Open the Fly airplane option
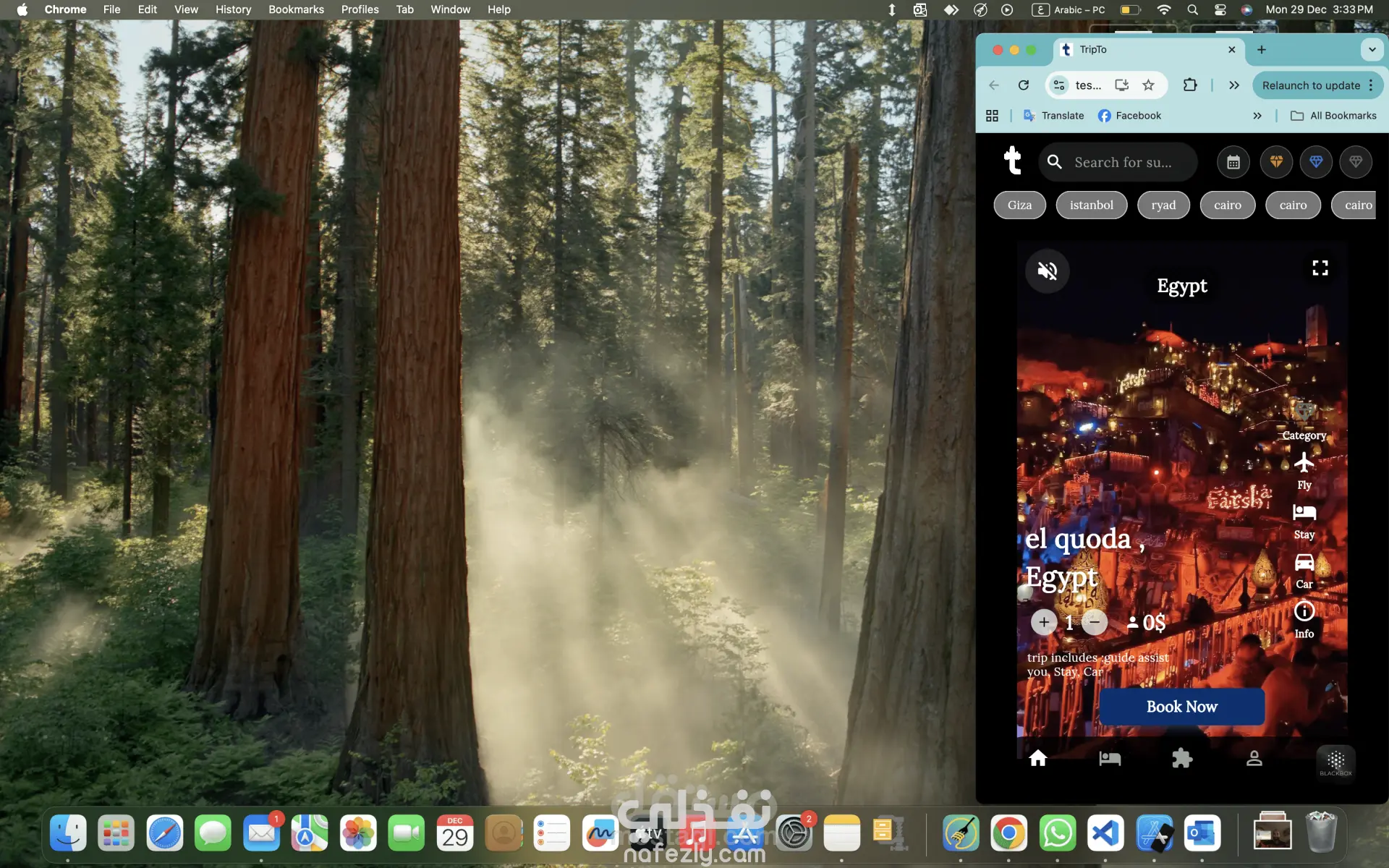1389x868 pixels. point(1304,463)
